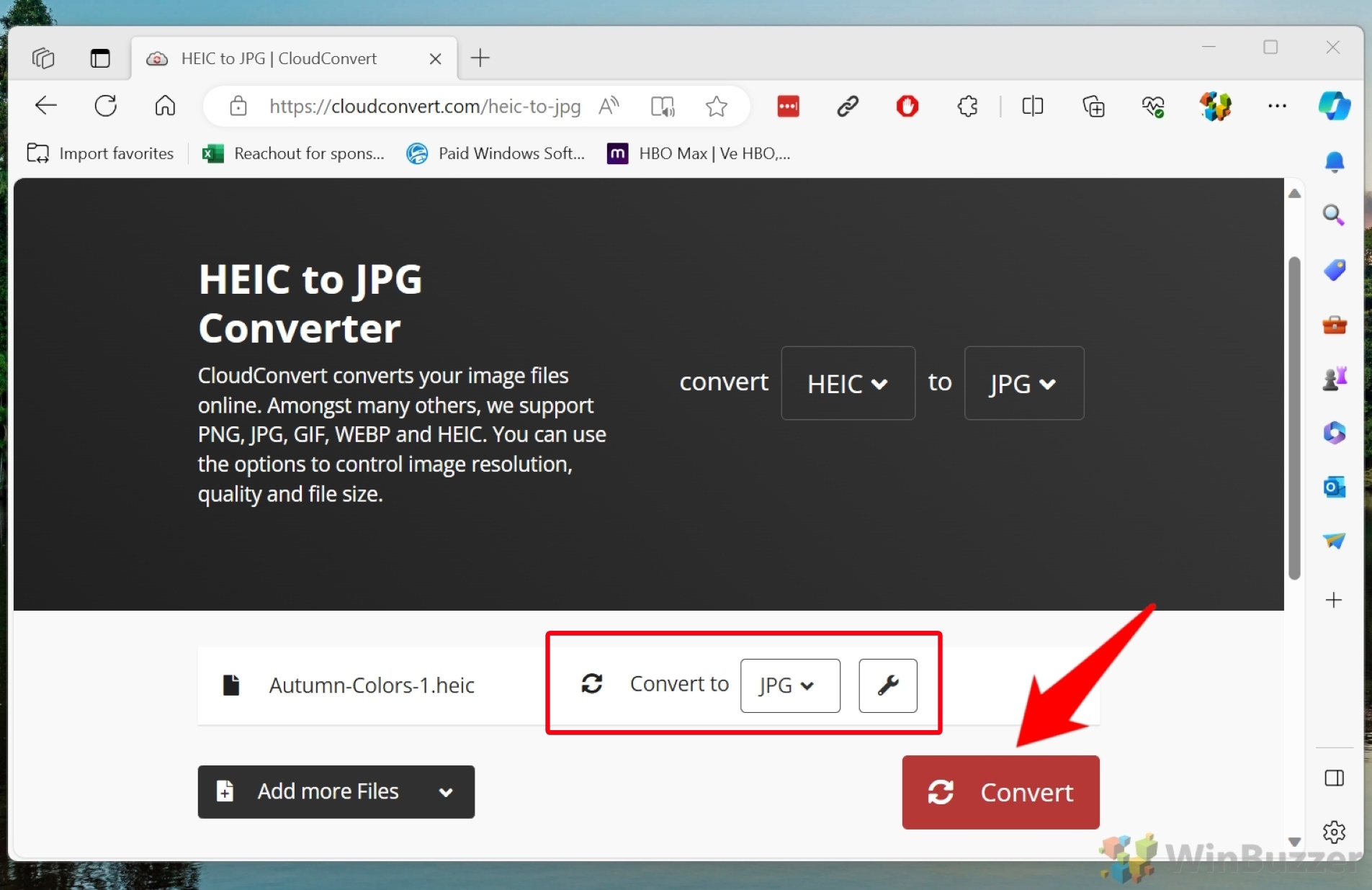Click the address bar URL
The image size is (1372, 890).
click(x=425, y=107)
